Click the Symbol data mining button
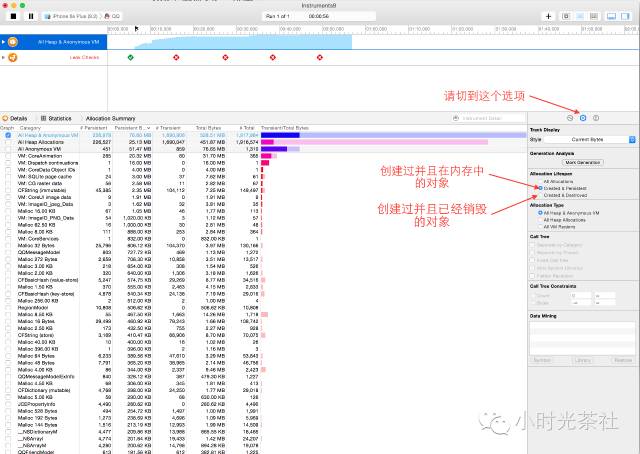This screenshot has height=454, width=640. point(542,360)
